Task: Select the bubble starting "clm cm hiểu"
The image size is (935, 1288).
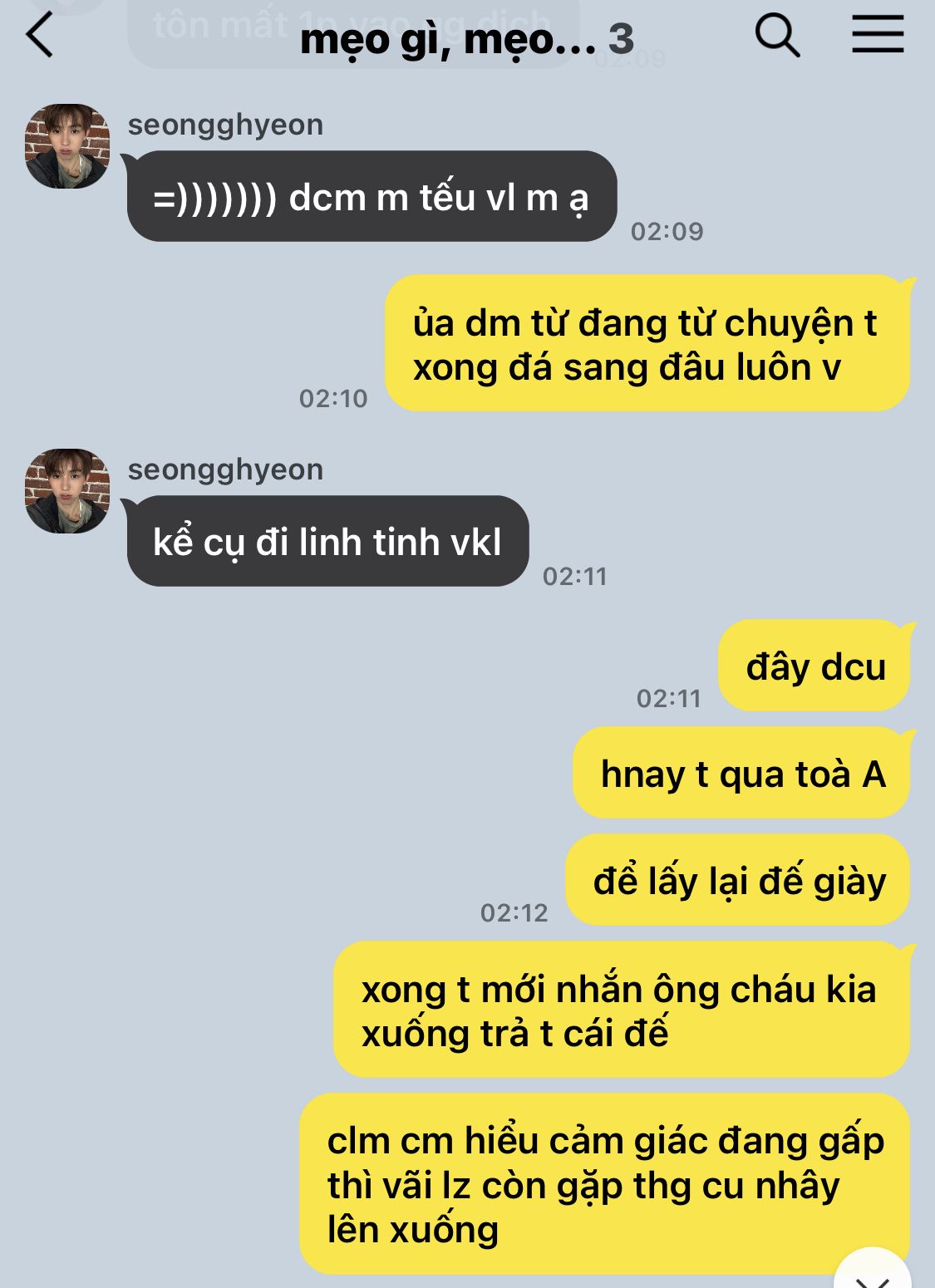Action: coord(604,1183)
